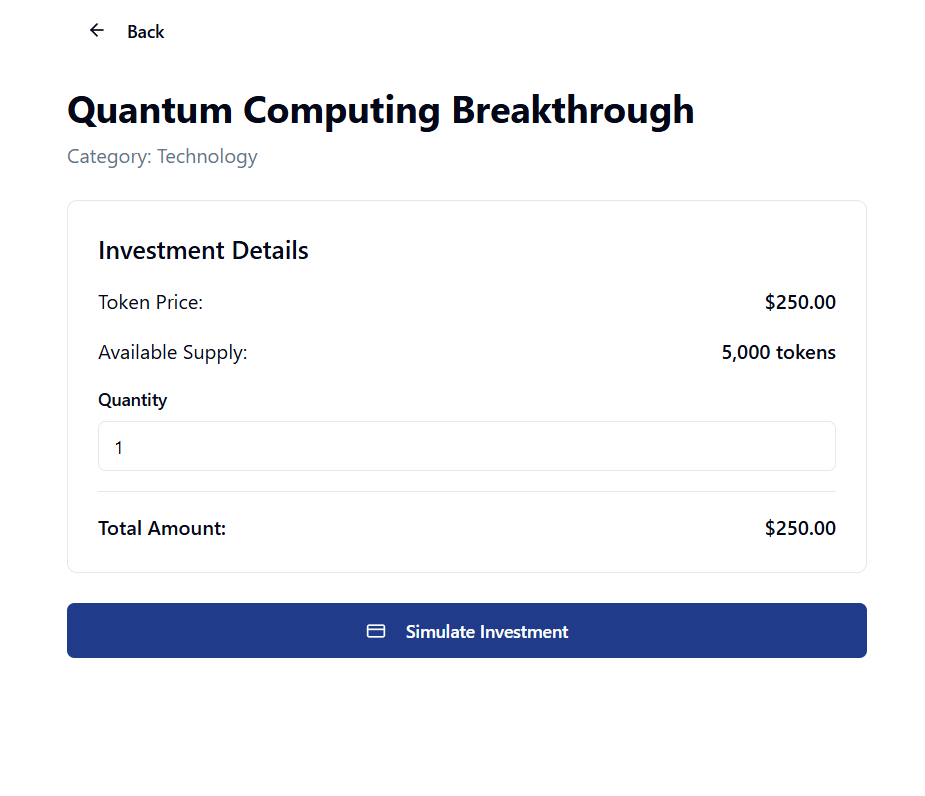The height and width of the screenshot is (796, 925).
Task: Click the Quantity field label
Action: (132, 400)
